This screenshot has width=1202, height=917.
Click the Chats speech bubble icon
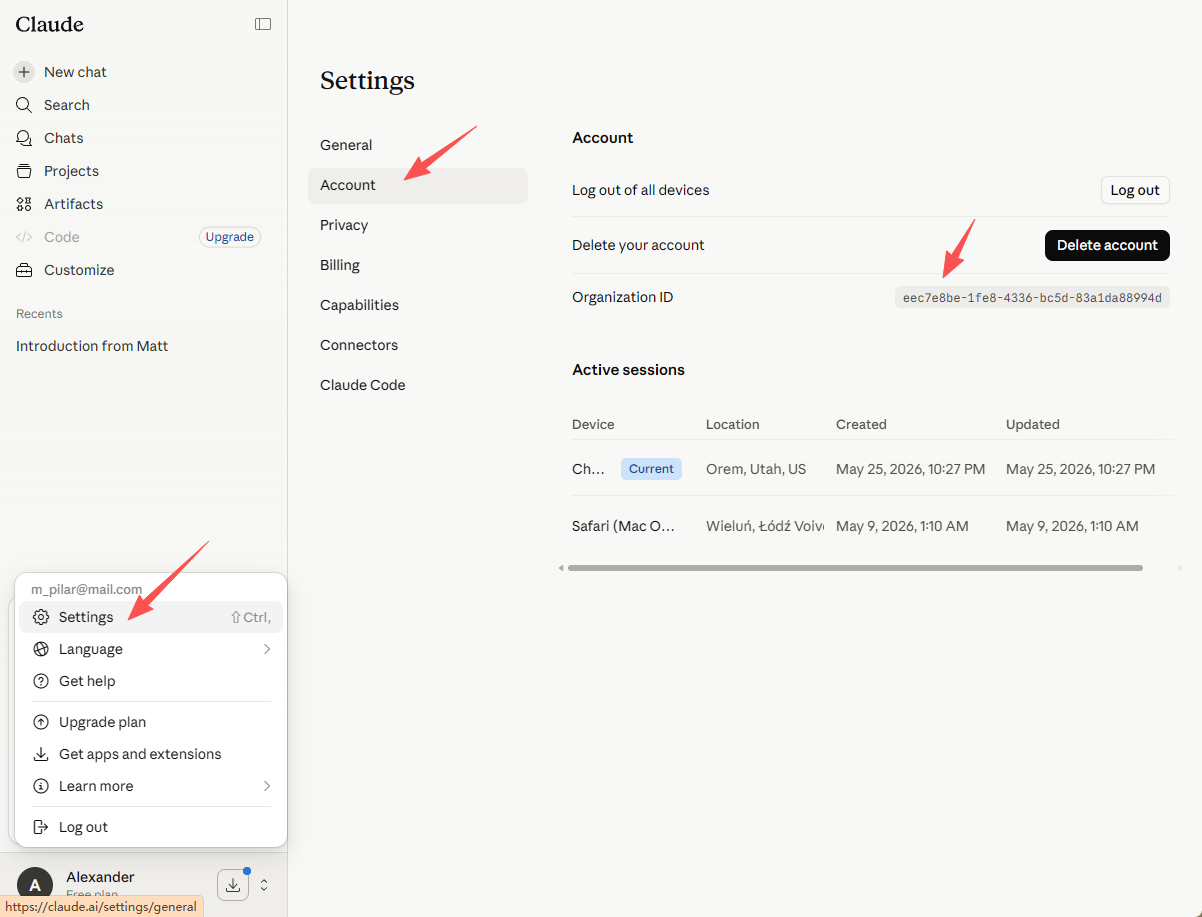coord(24,138)
